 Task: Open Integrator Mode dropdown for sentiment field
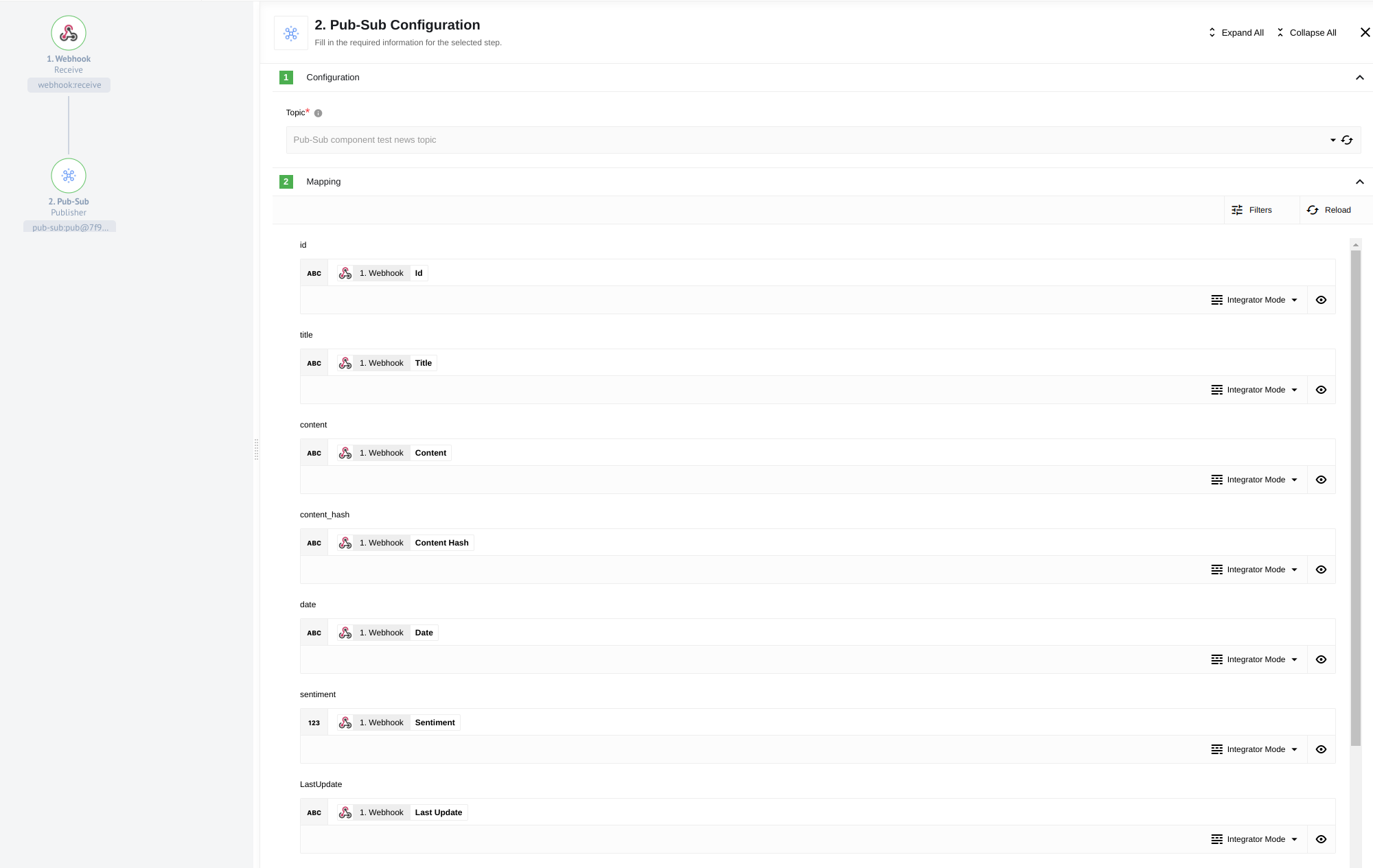point(1252,749)
